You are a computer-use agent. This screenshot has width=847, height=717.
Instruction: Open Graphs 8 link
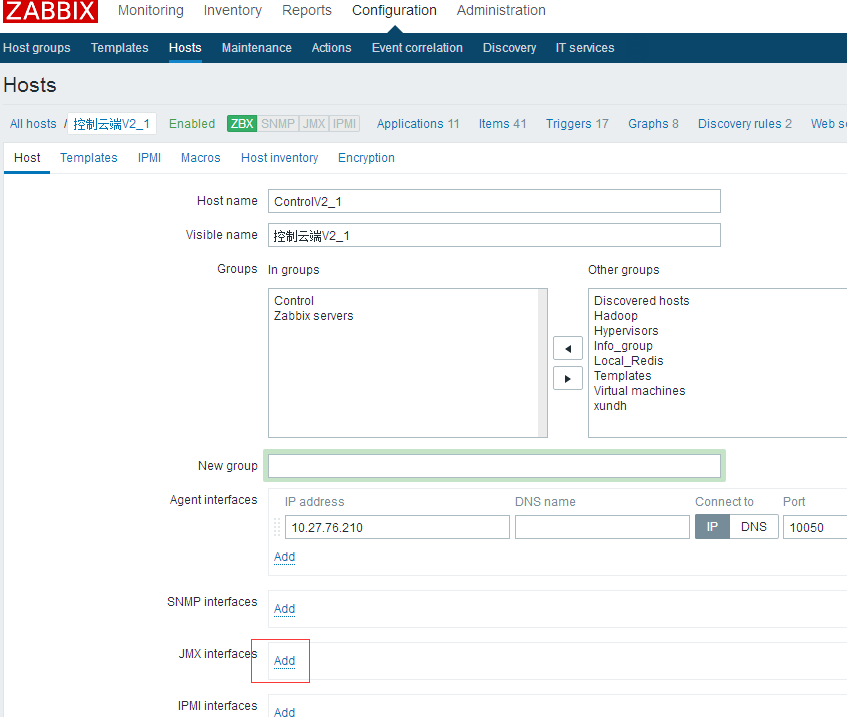(653, 124)
